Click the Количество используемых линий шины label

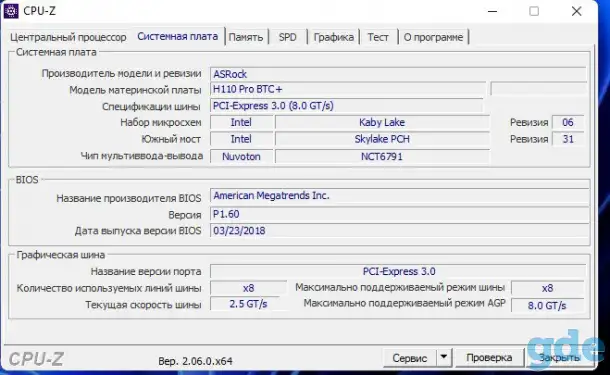pyautogui.click(x=109, y=288)
